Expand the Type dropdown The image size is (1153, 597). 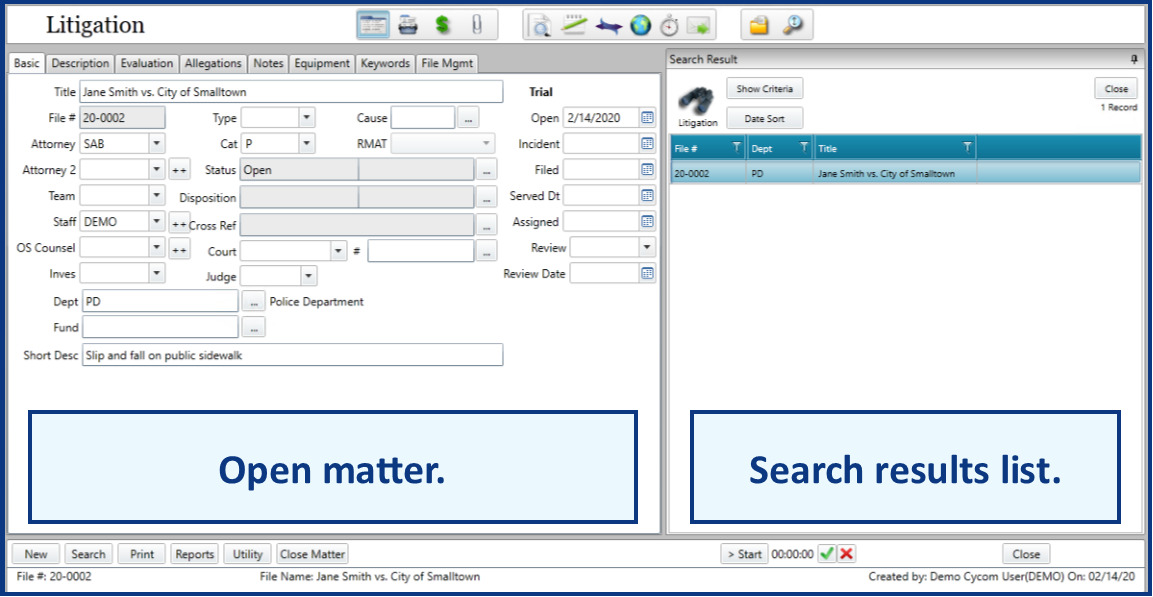click(307, 118)
